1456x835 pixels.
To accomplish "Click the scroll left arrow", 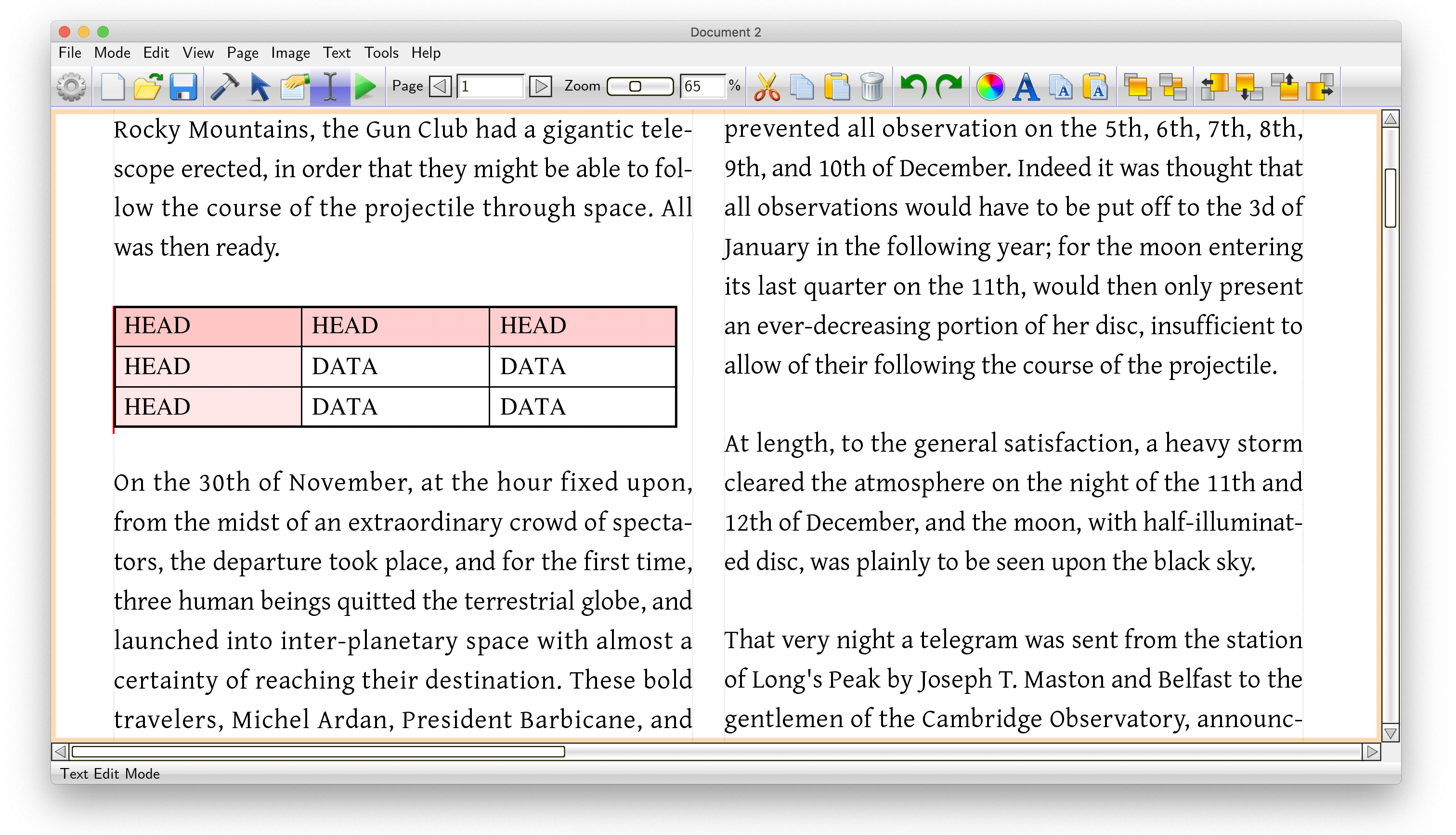I will point(60,752).
